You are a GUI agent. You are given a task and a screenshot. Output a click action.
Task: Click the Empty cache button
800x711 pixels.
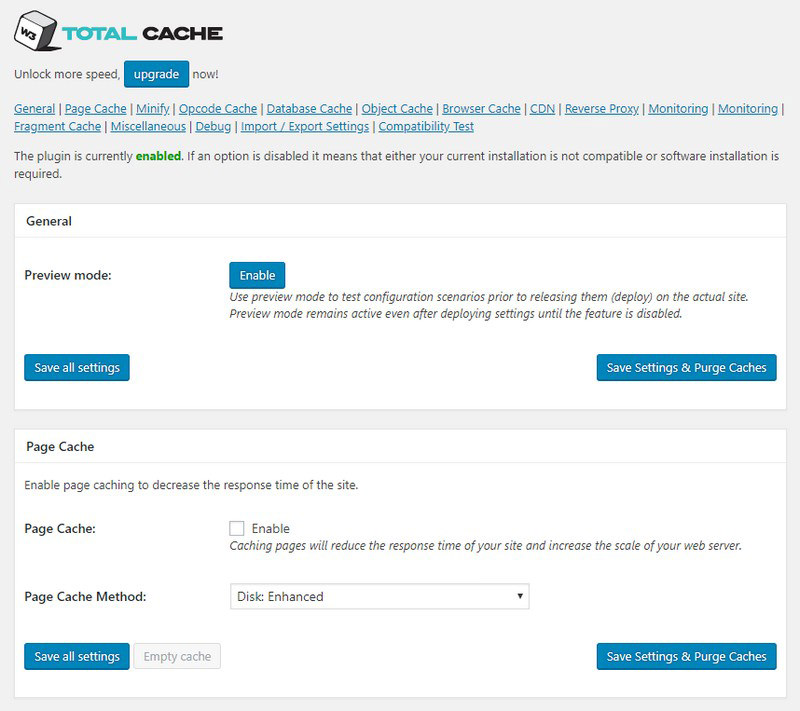point(175,657)
